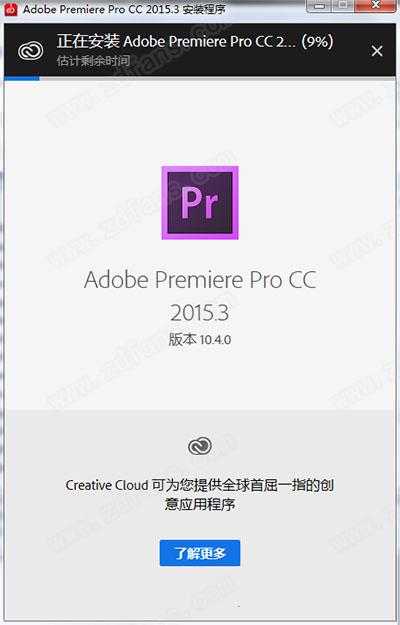Click the Premiere Pro Pr logo icon
This screenshot has height=625, width=400.
pos(200,202)
